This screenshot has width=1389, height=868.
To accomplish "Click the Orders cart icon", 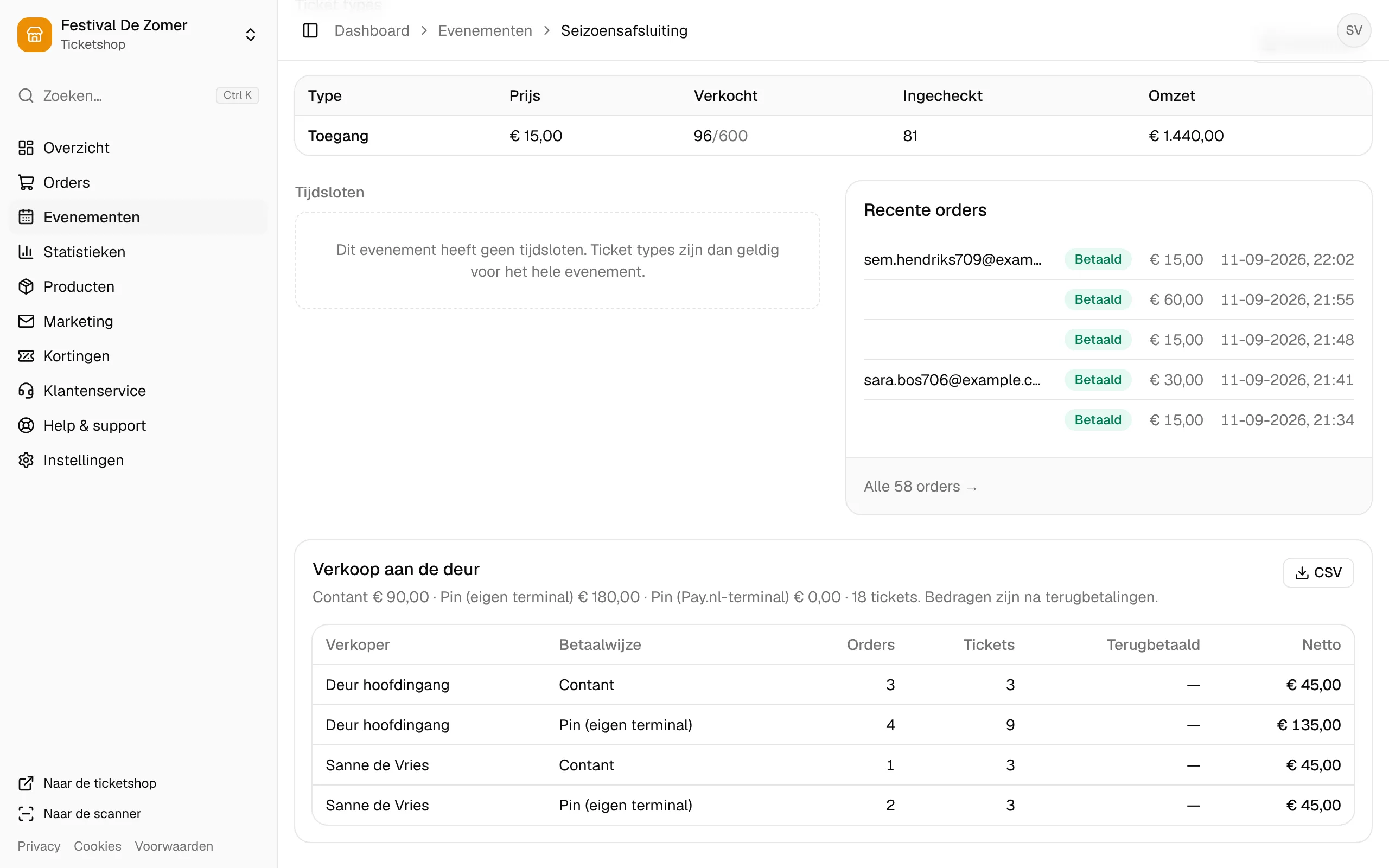I will (26, 183).
